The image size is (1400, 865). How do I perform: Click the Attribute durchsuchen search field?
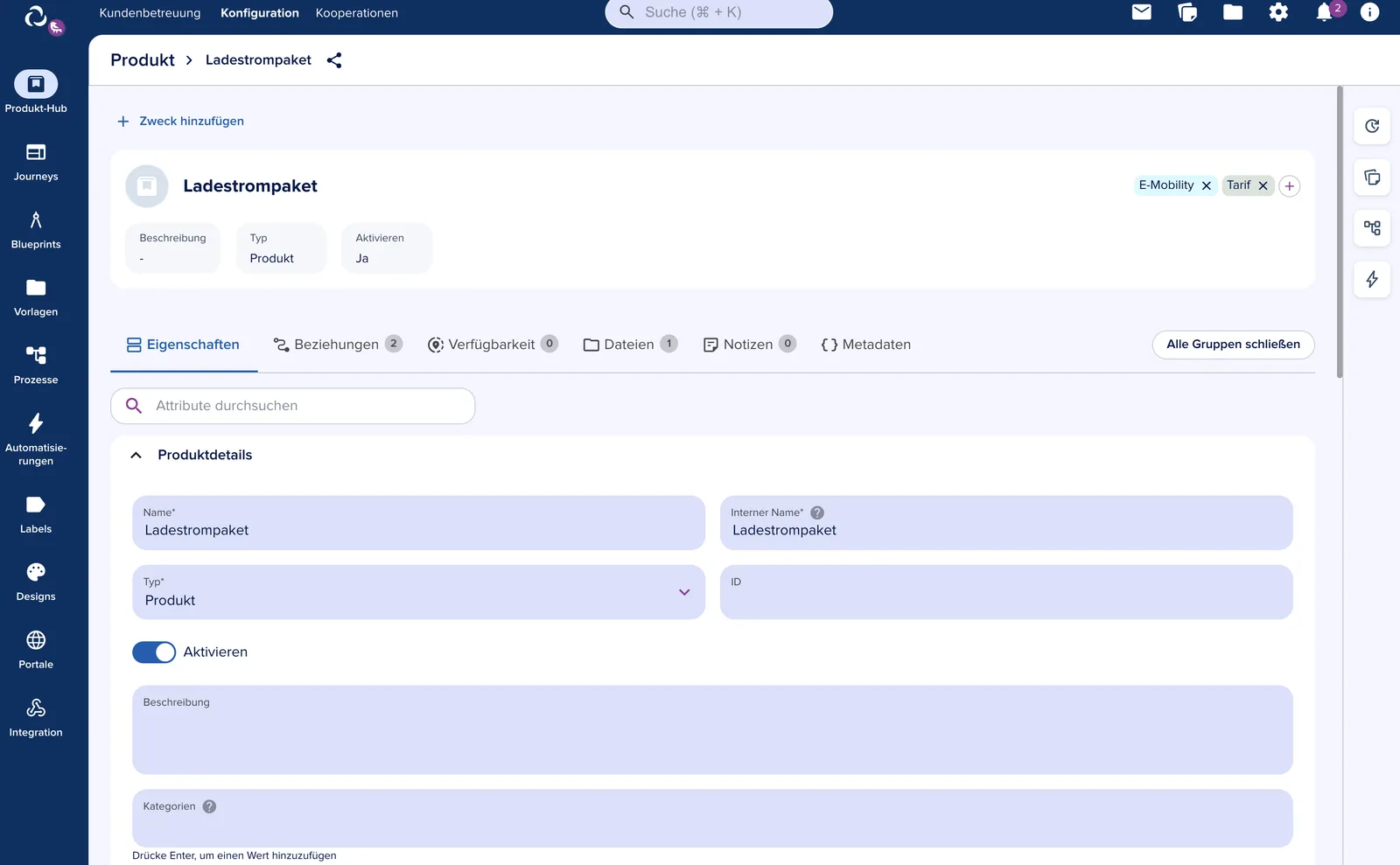pyautogui.click(x=292, y=406)
